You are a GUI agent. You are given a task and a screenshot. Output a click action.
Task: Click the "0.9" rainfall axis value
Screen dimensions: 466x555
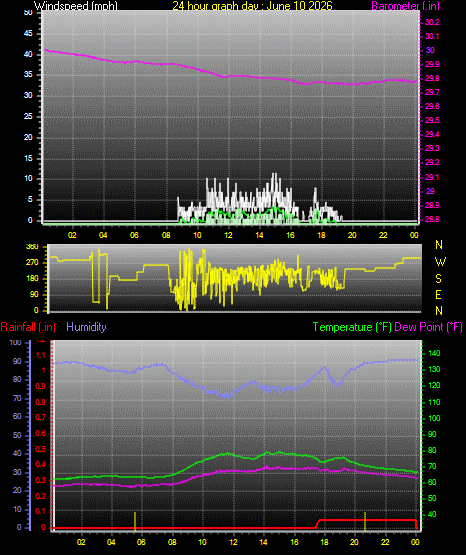(x=41, y=386)
